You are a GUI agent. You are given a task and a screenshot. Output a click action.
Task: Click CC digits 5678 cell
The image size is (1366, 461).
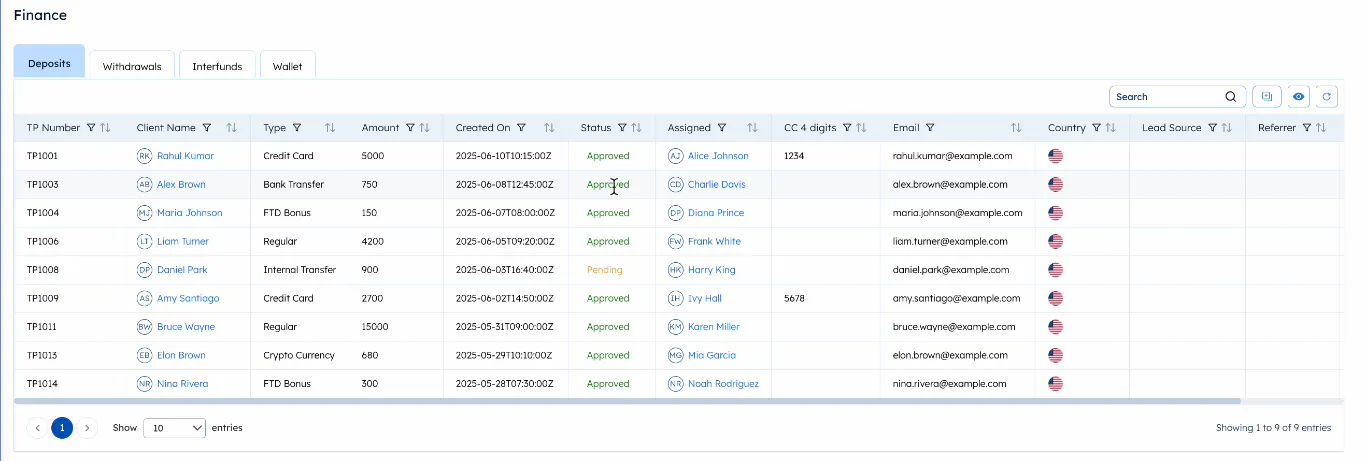click(794, 298)
